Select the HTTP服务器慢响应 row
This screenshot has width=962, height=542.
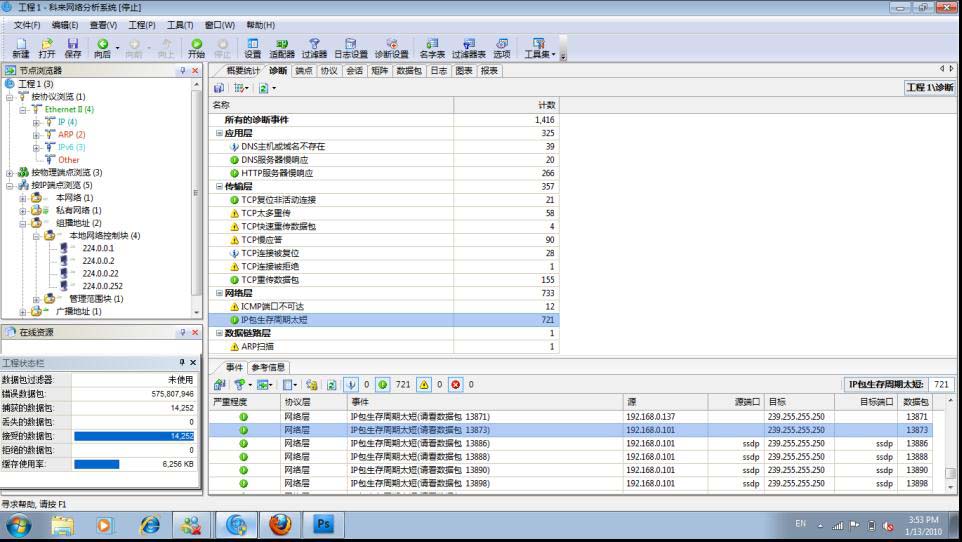(383, 173)
